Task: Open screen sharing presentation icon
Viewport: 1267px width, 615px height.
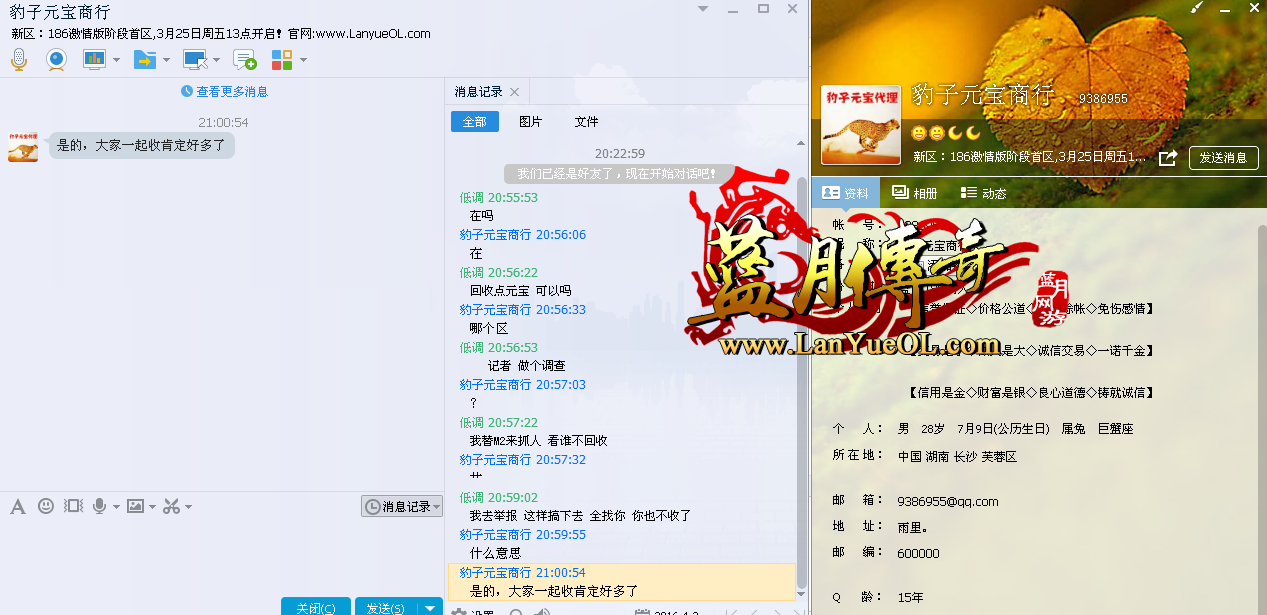Action: [93, 59]
